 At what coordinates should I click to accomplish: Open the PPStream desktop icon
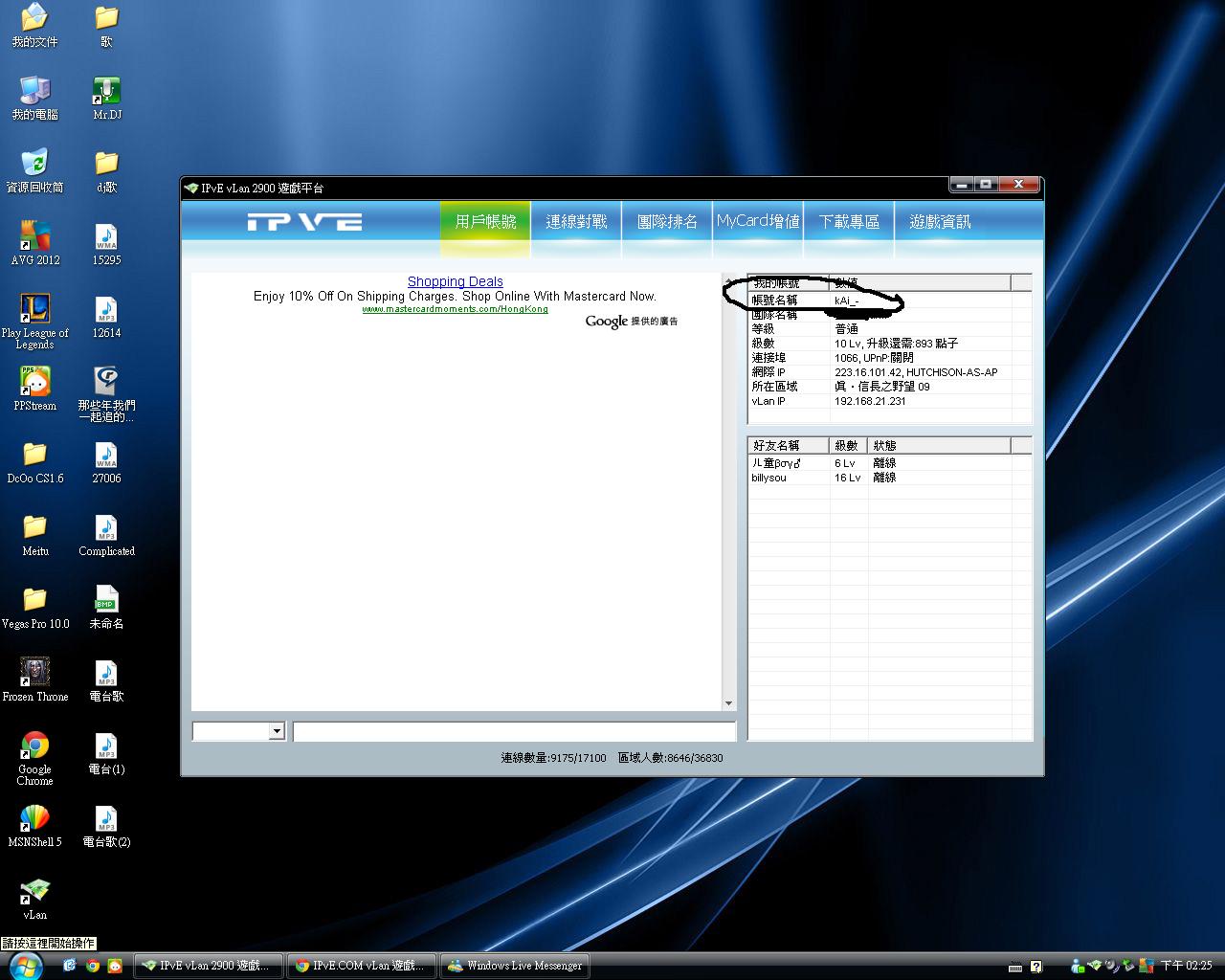click(35, 382)
